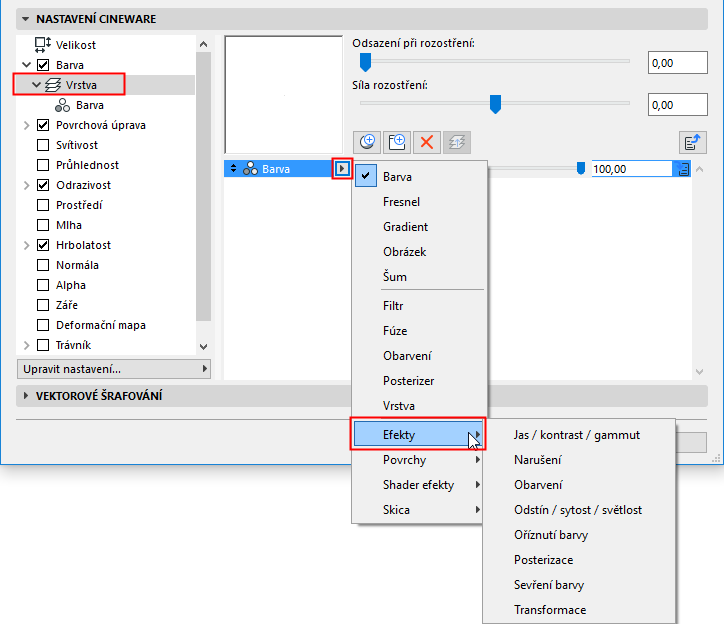The height and width of the screenshot is (624, 724).
Task: Toggle the Barva channel checkbox
Action: click(x=43, y=65)
